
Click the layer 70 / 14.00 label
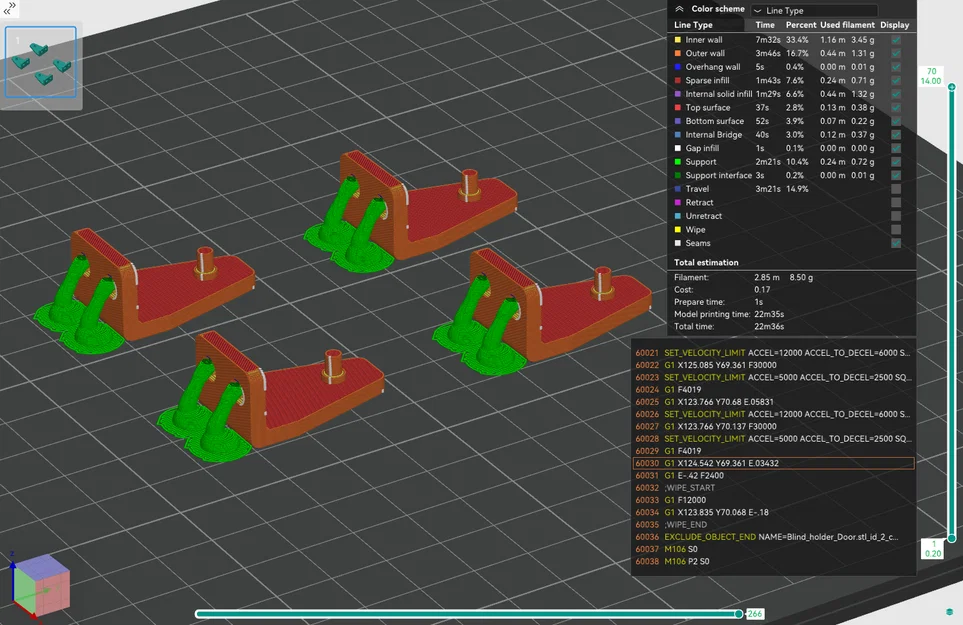[x=931, y=76]
